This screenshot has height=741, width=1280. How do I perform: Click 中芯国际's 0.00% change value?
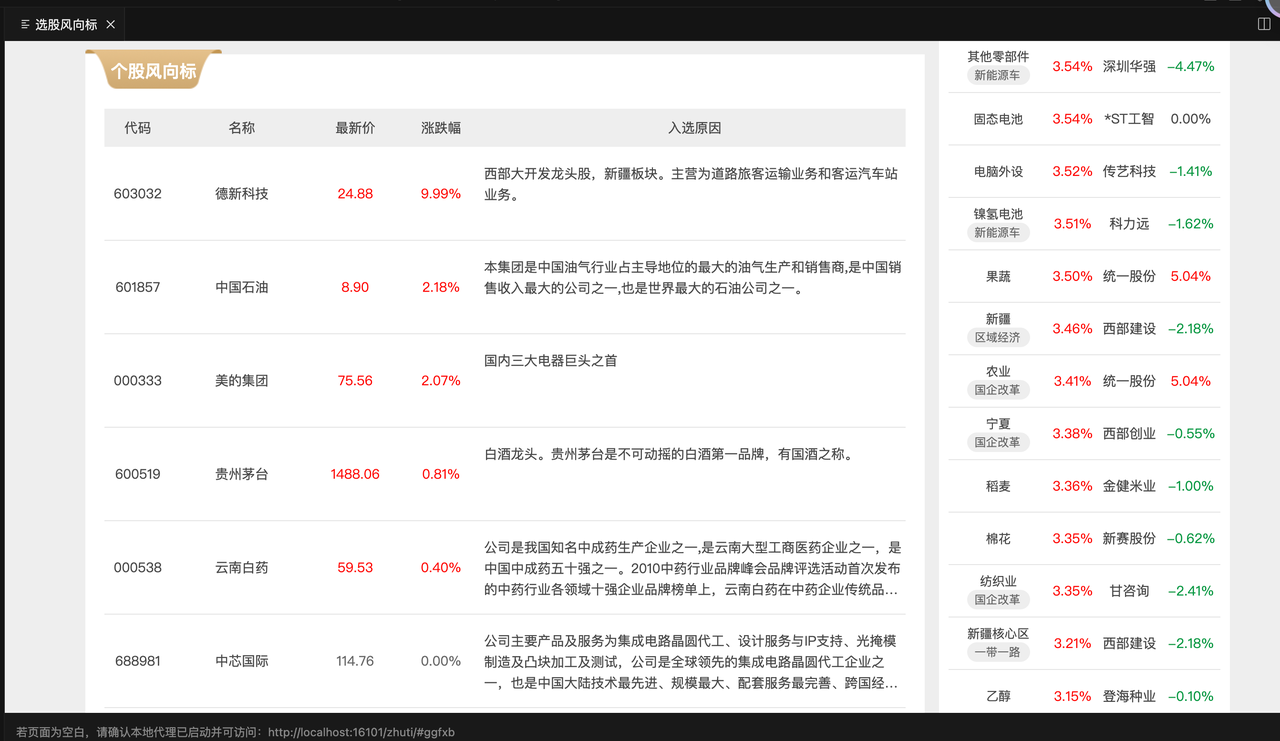(441, 661)
